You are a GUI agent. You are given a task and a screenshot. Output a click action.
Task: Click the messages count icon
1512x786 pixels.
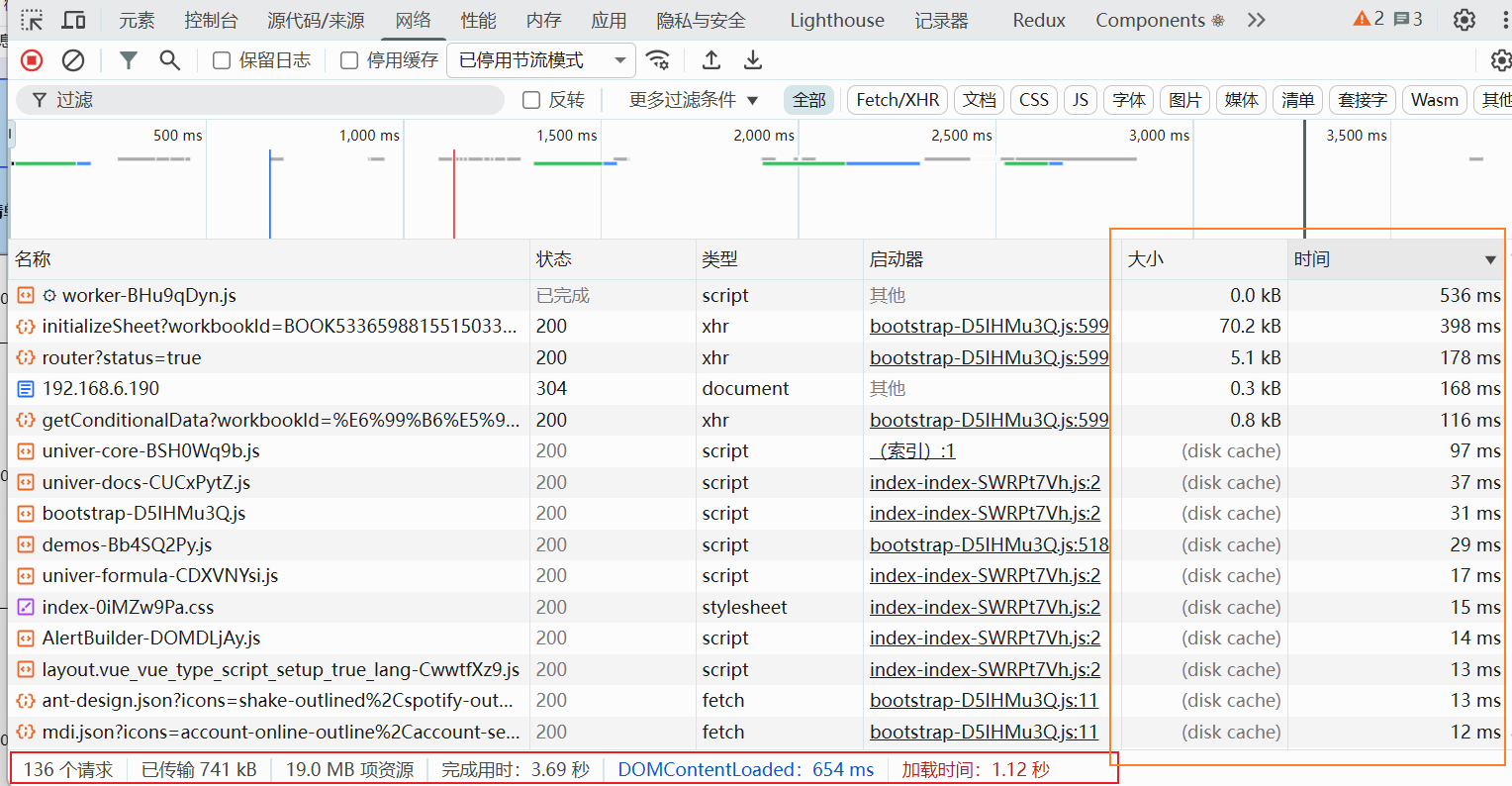coord(1408,19)
